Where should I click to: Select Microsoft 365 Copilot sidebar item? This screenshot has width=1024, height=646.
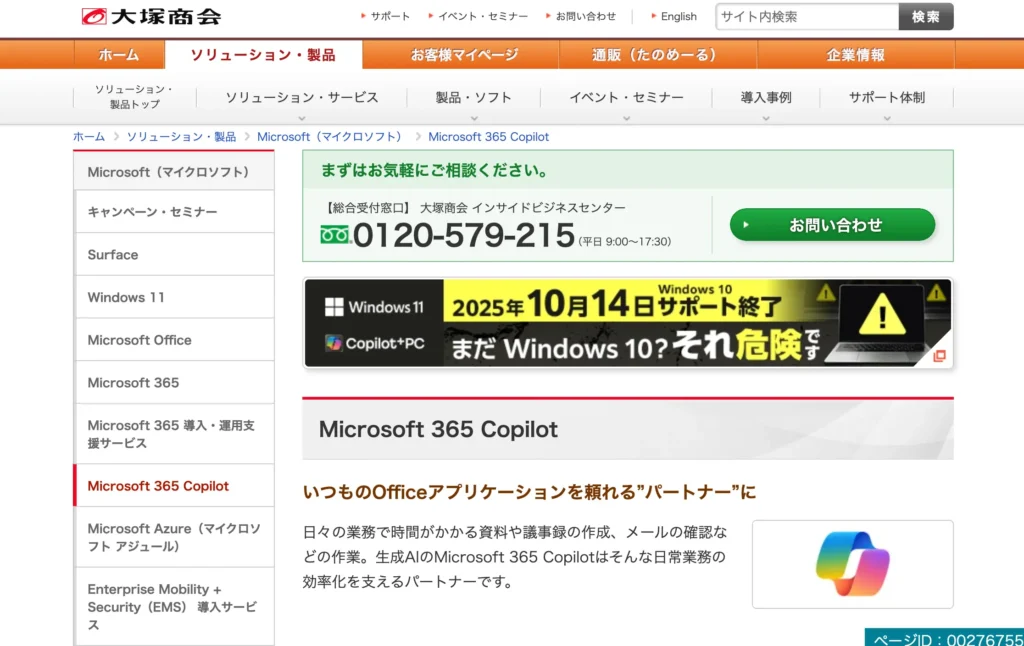(x=174, y=485)
